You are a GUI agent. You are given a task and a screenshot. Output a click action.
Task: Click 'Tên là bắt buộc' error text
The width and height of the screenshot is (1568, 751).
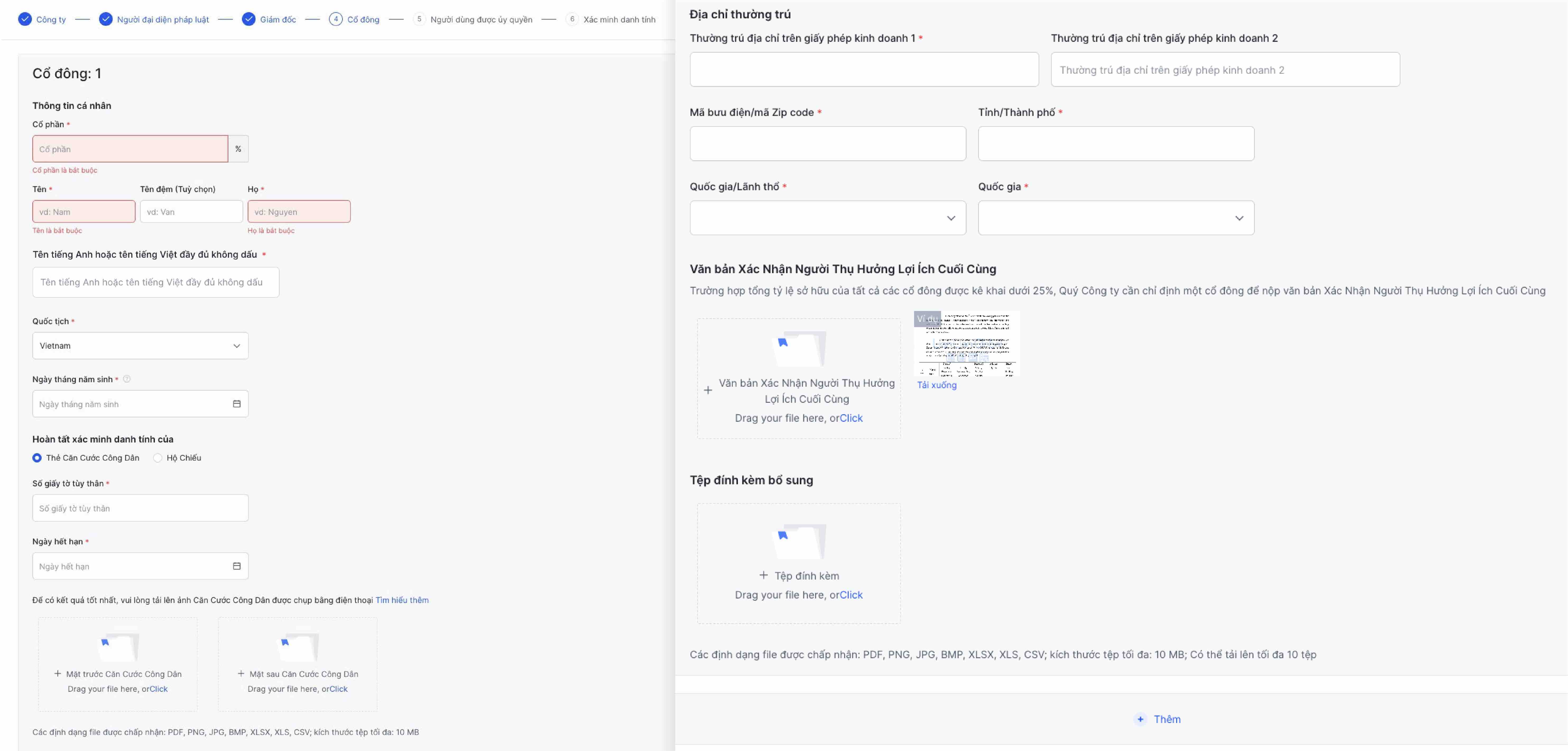tap(57, 231)
